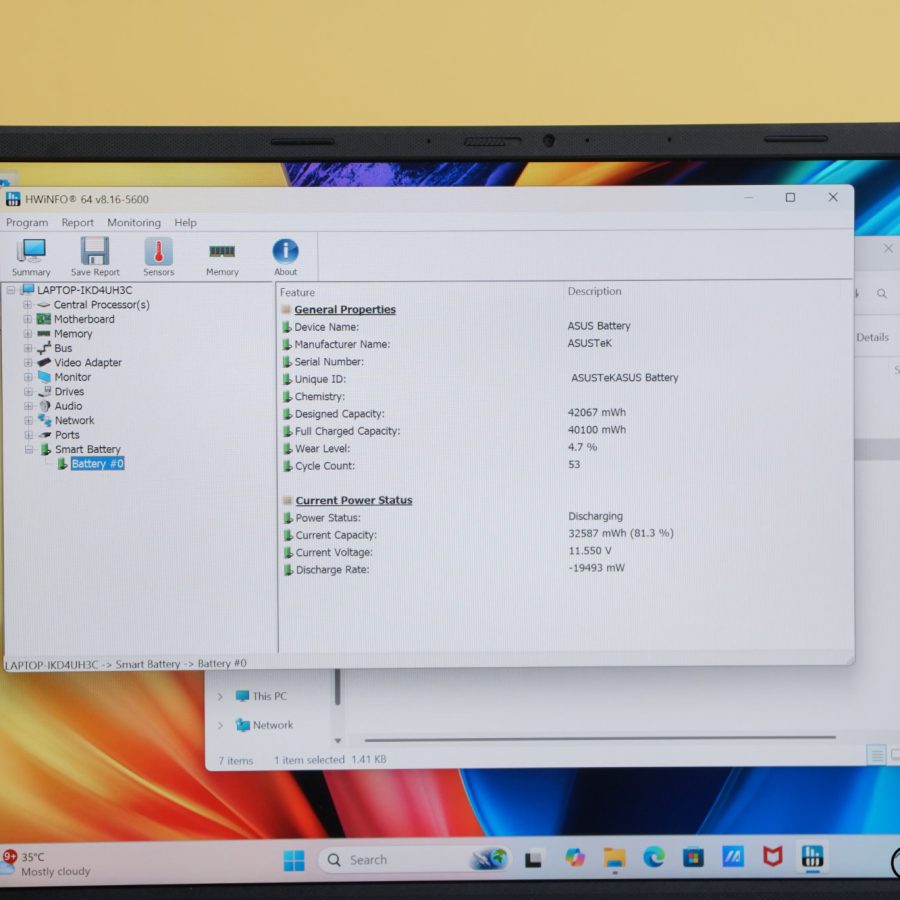Open the Memory toolbar icon
Image resolution: width=900 pixels, height=900 pixels.
pyautogui.click(x=222, y=258)
